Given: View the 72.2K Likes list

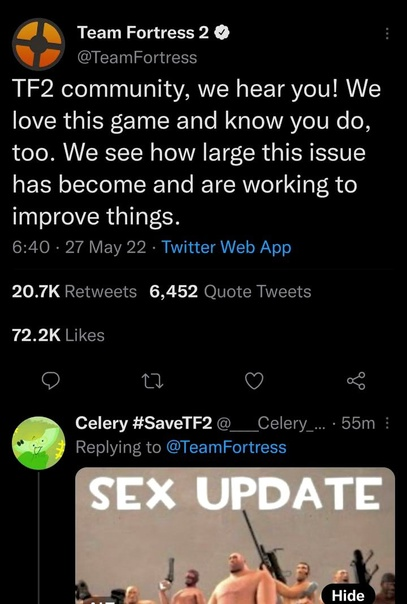Looking at the screenshot, I should click(58, 335).
